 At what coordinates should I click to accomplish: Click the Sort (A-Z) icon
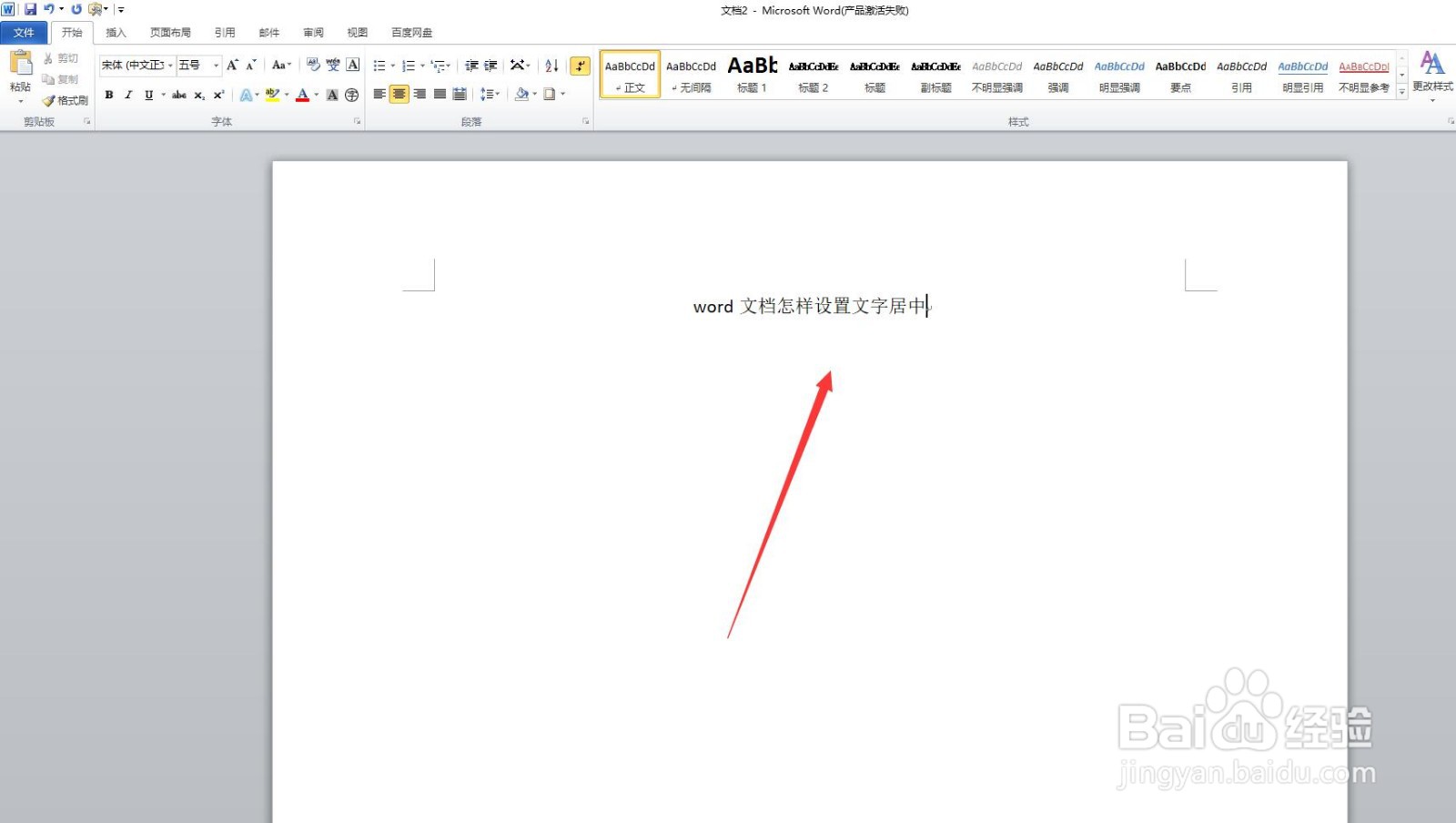tap(551, 66)
